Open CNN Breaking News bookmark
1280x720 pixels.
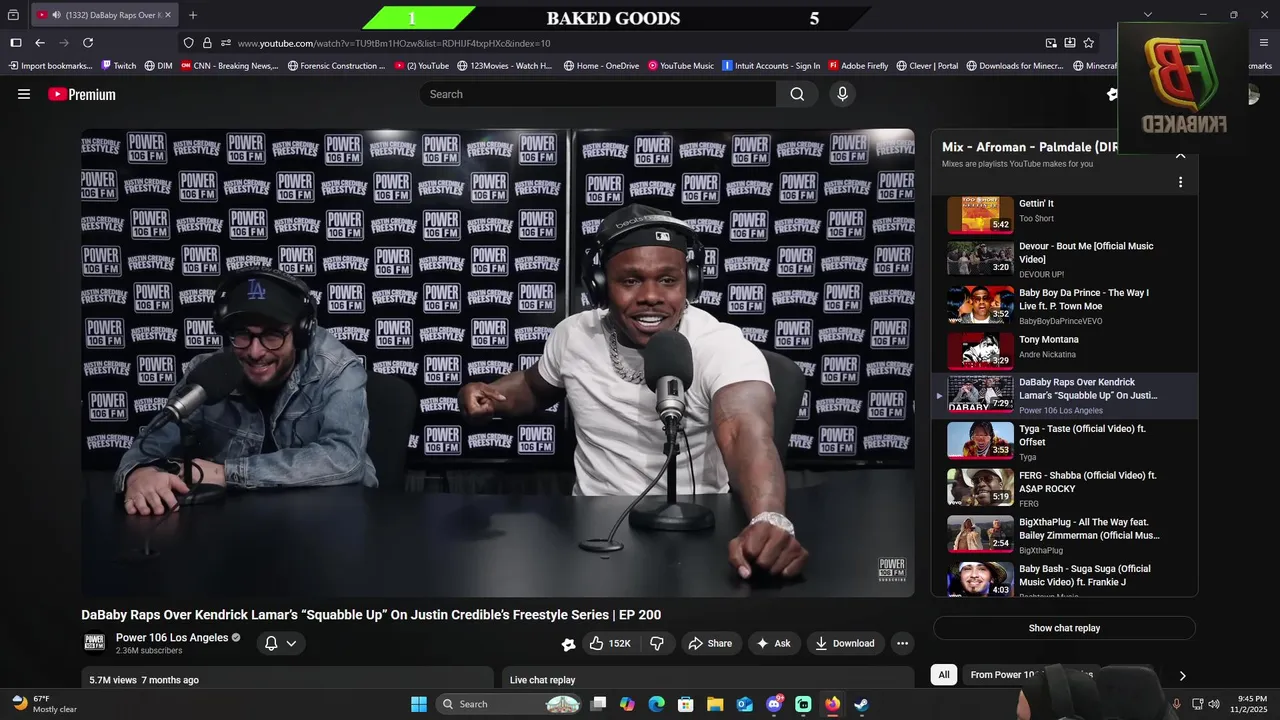click(229, 66)
